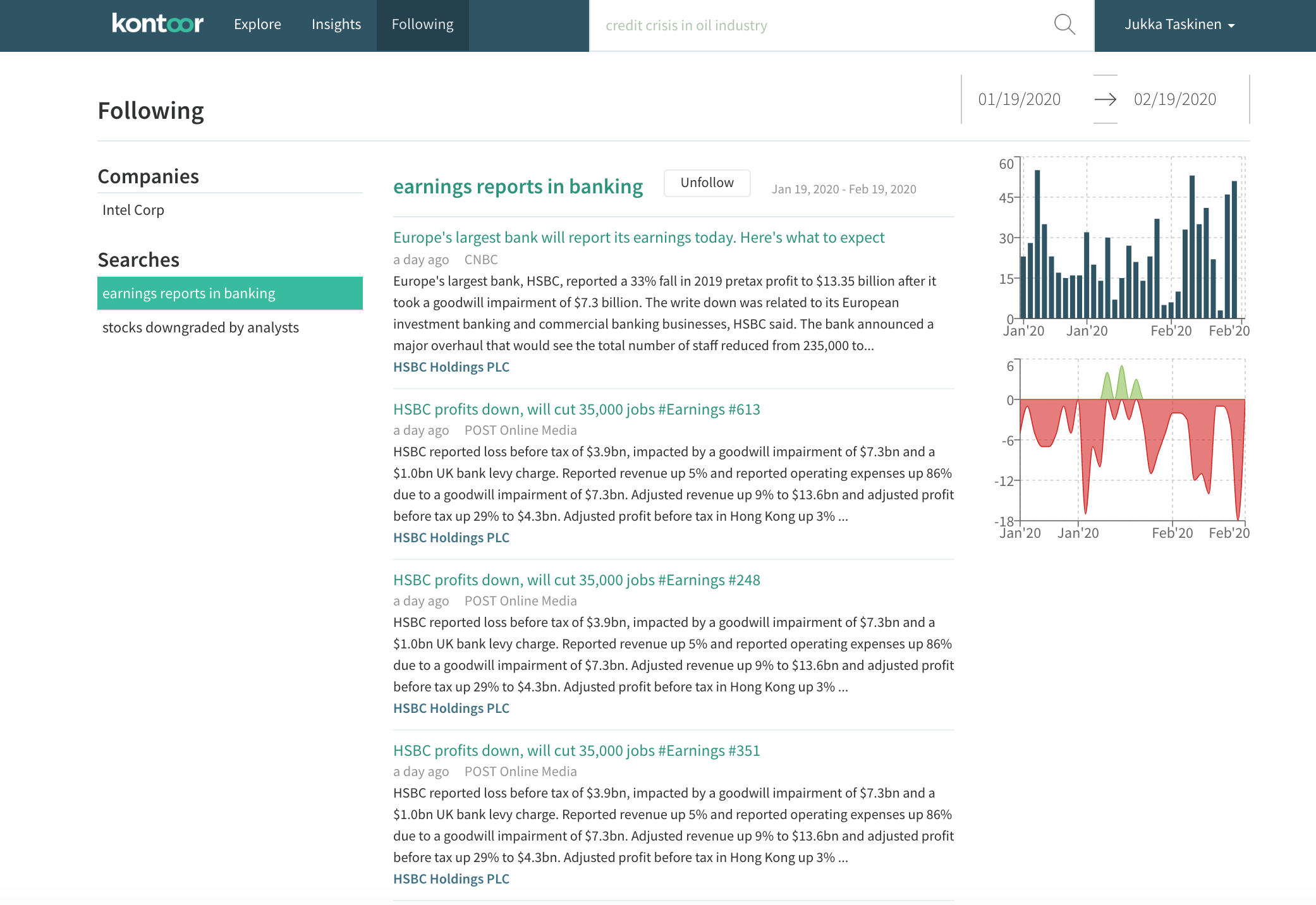Switch to the Following tab
This screenshot has height=905, width=1316.
(422, 24)
